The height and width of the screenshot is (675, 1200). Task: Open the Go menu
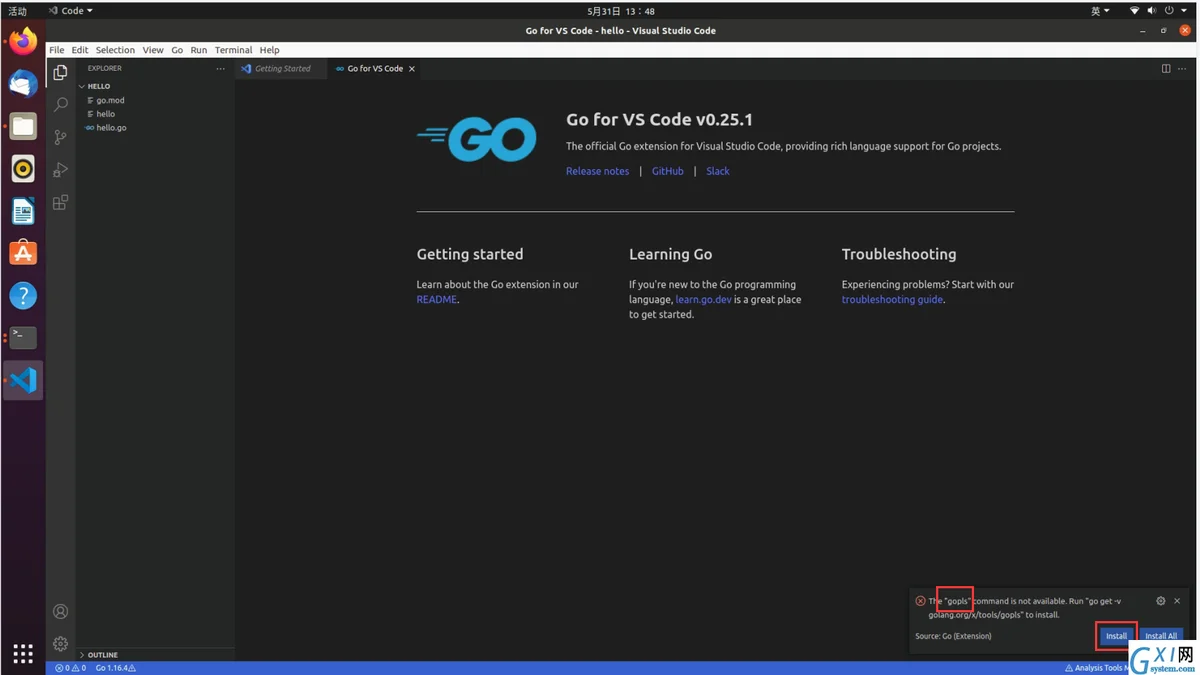(177, 50)
